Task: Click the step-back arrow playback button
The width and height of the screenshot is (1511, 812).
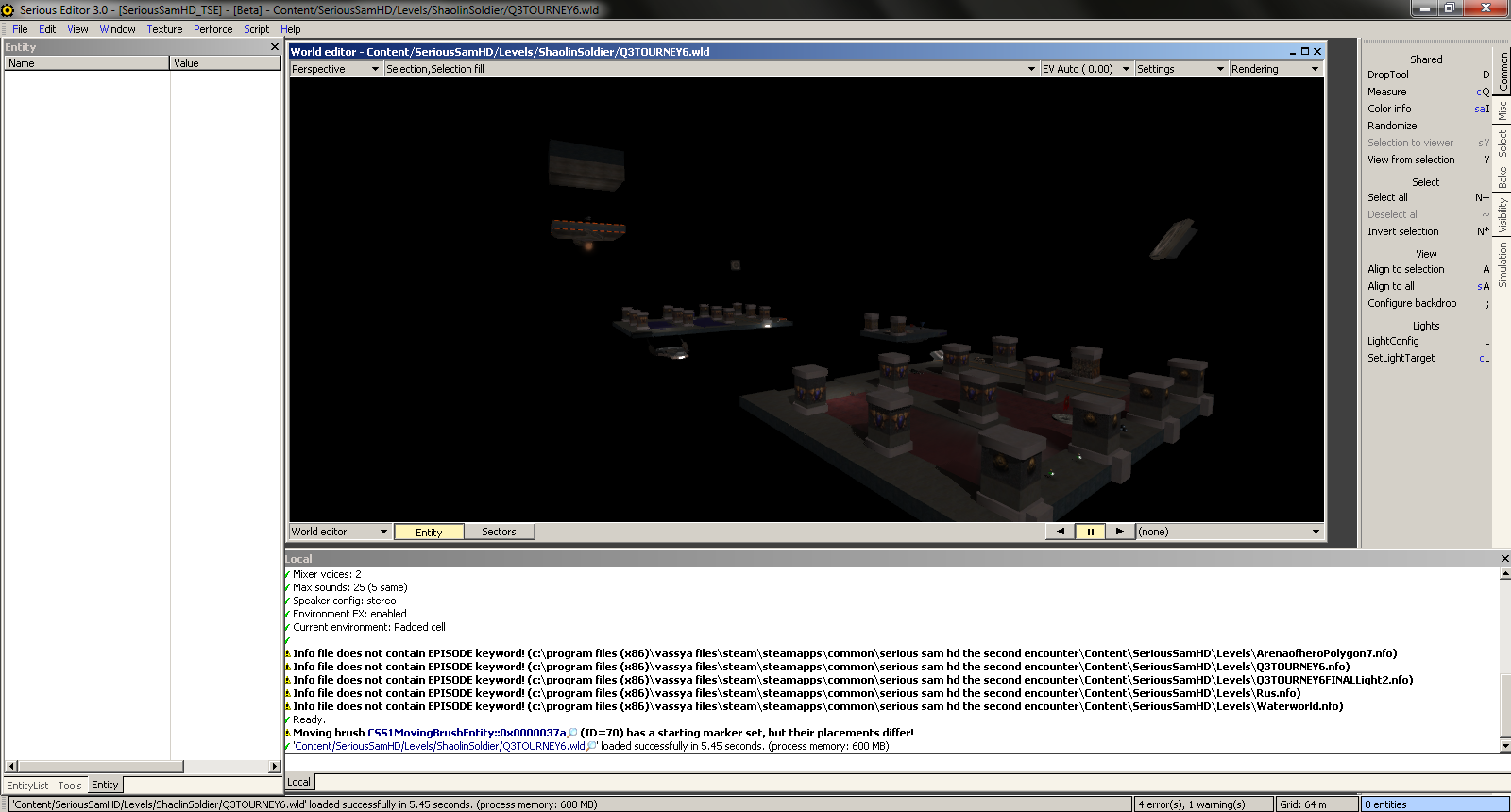Action: (x=1061, y=532)
